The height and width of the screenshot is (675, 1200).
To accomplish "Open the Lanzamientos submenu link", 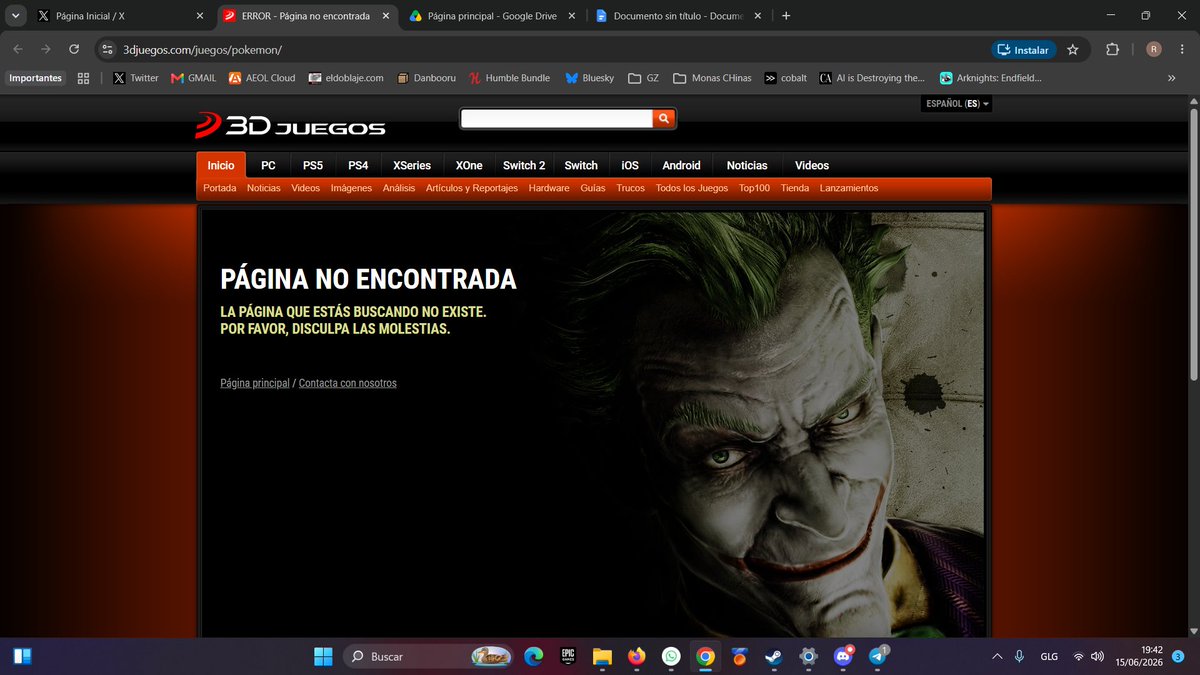I will (x=849, y=188).
